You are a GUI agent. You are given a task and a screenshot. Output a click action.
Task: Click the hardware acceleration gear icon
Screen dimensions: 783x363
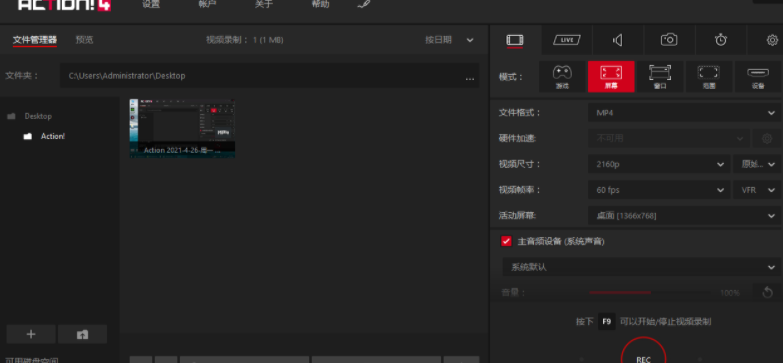point(767,138)
